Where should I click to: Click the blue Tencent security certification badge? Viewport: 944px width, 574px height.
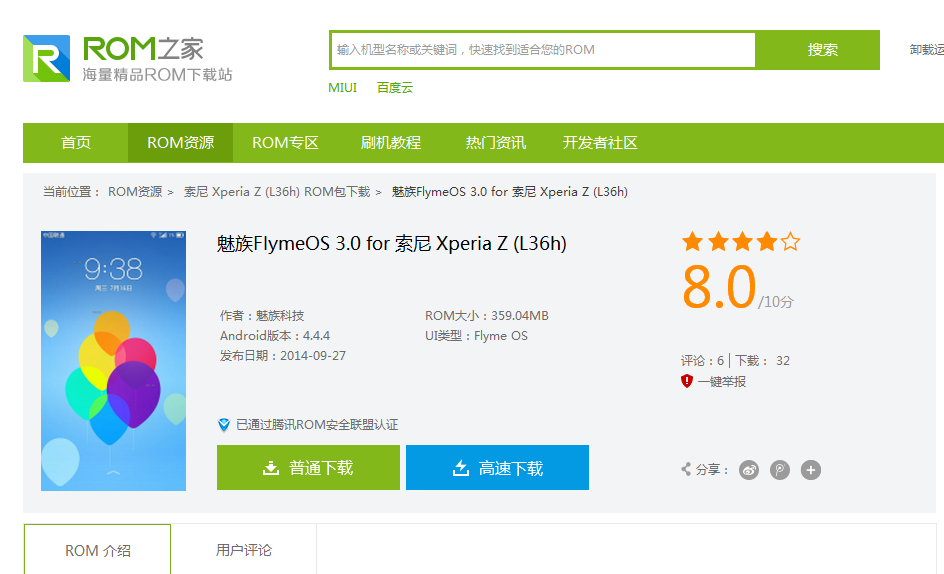pyautogui.click(x=224, y=425)
